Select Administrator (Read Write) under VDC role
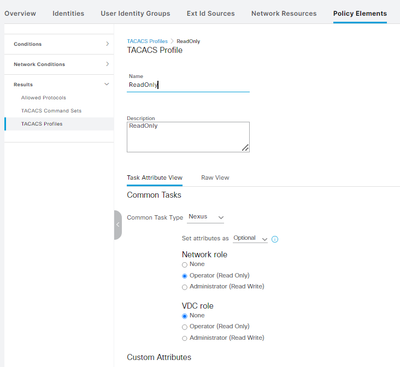This screenshot has width=400, height=367. [x=184, y=338]
